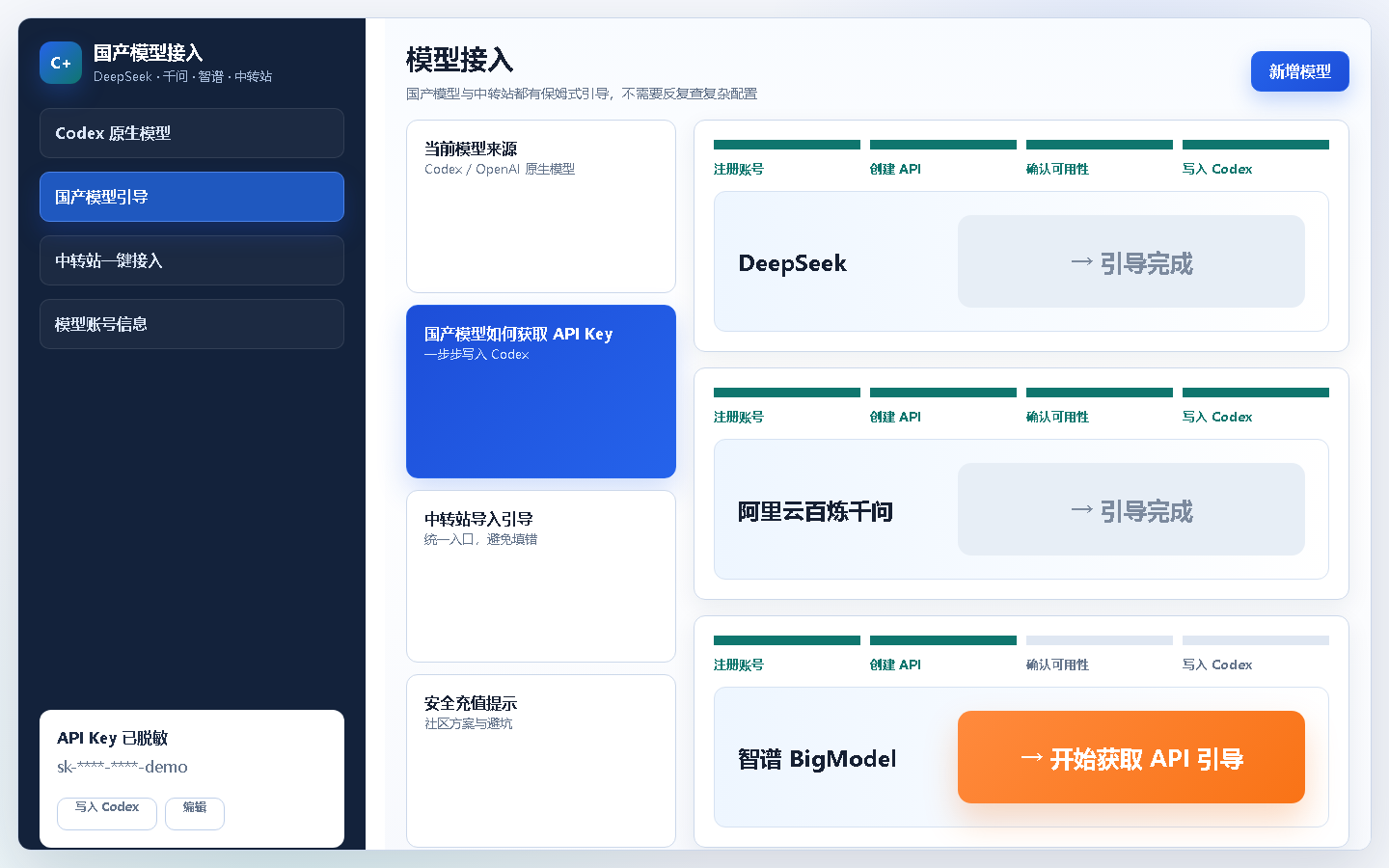Click DeepSeek 写入 Codex progress step
1389x868 pixels.
[x=1256, y=158]
